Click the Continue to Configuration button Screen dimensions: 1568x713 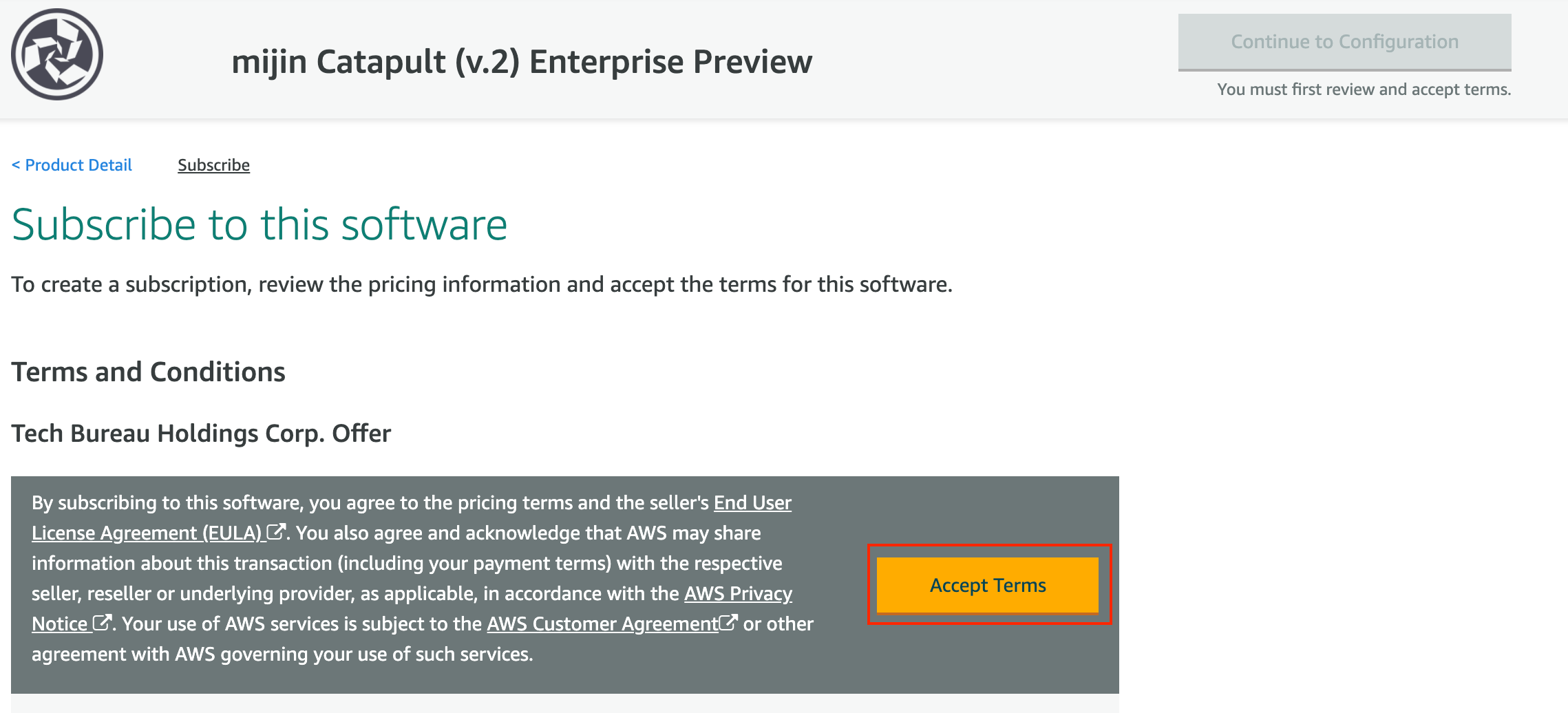click(1344, 42)
